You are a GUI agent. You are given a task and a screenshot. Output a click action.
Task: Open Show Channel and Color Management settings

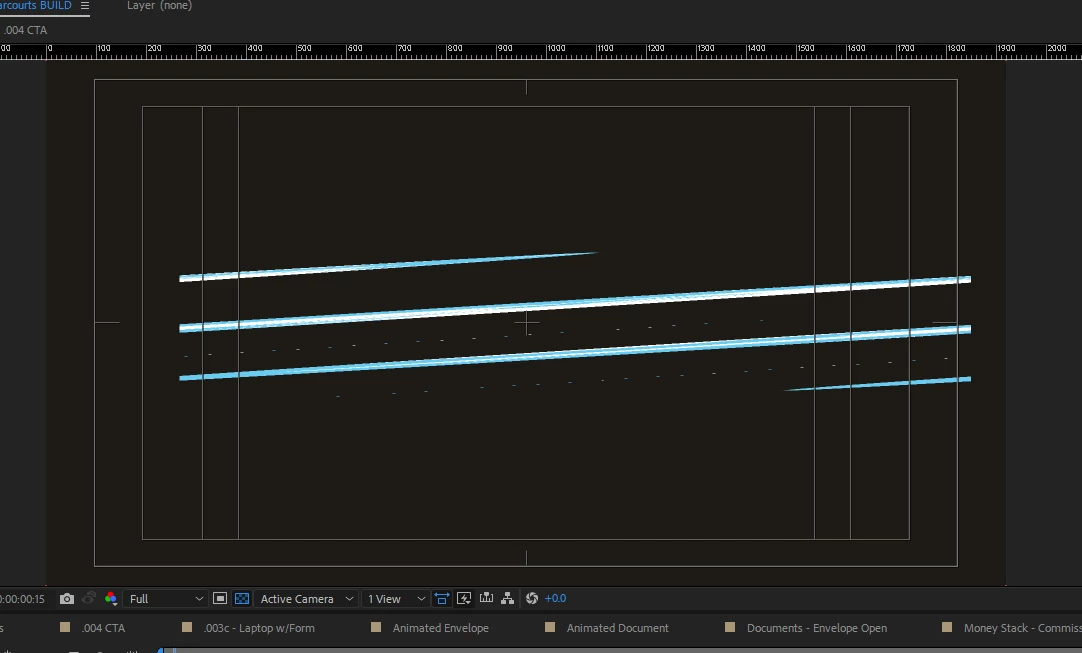pos(110,598)
